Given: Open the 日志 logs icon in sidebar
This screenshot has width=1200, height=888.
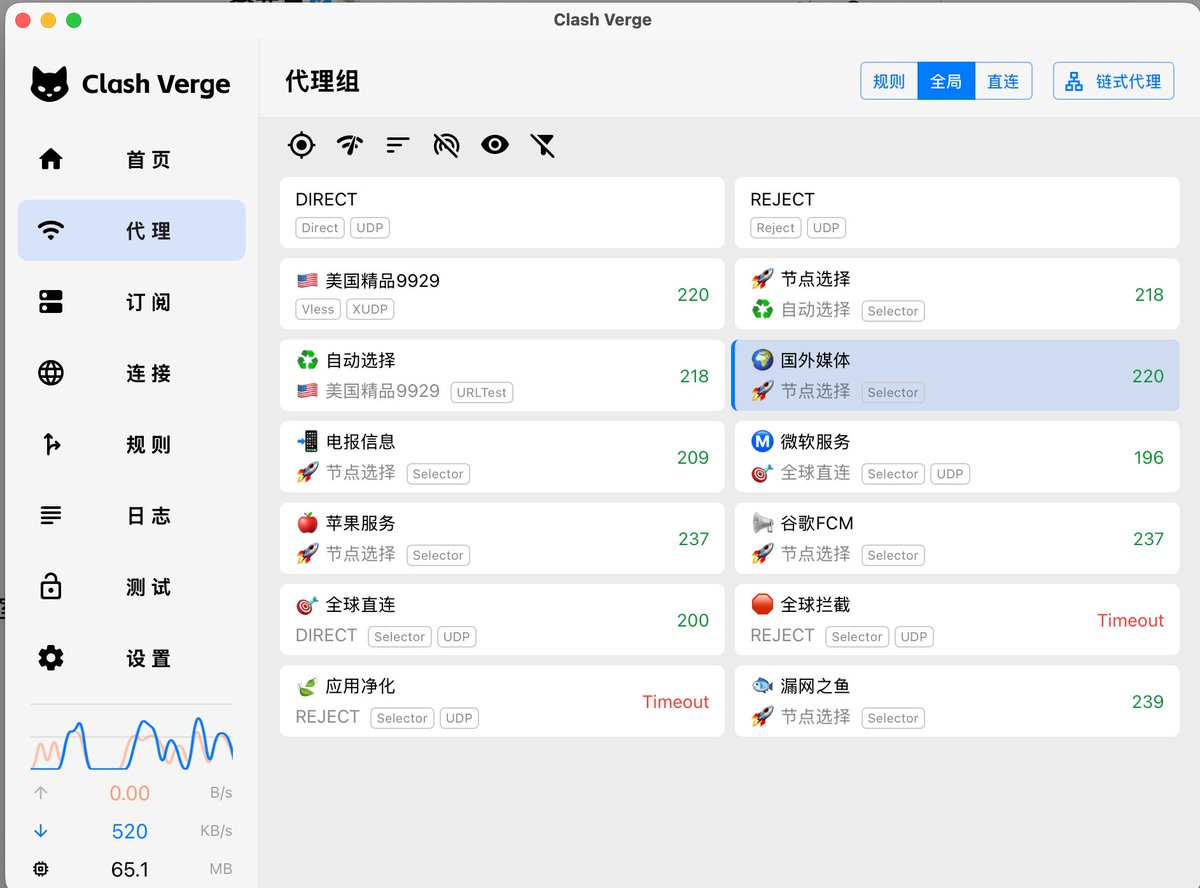Looking at the screenshot, I should (x=50, y=515).
